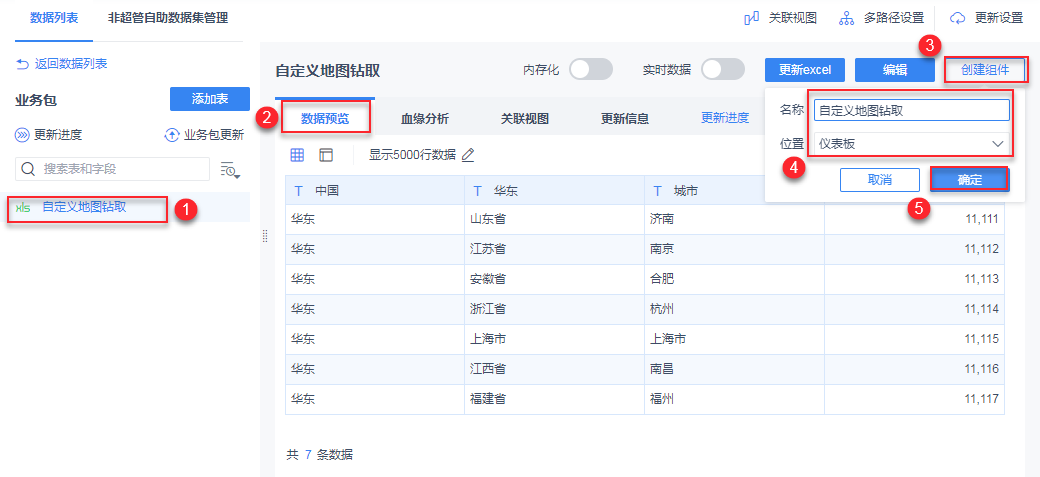Open table sort/filter options dropdown
The image size is (1040, 477).
point(230,170)
